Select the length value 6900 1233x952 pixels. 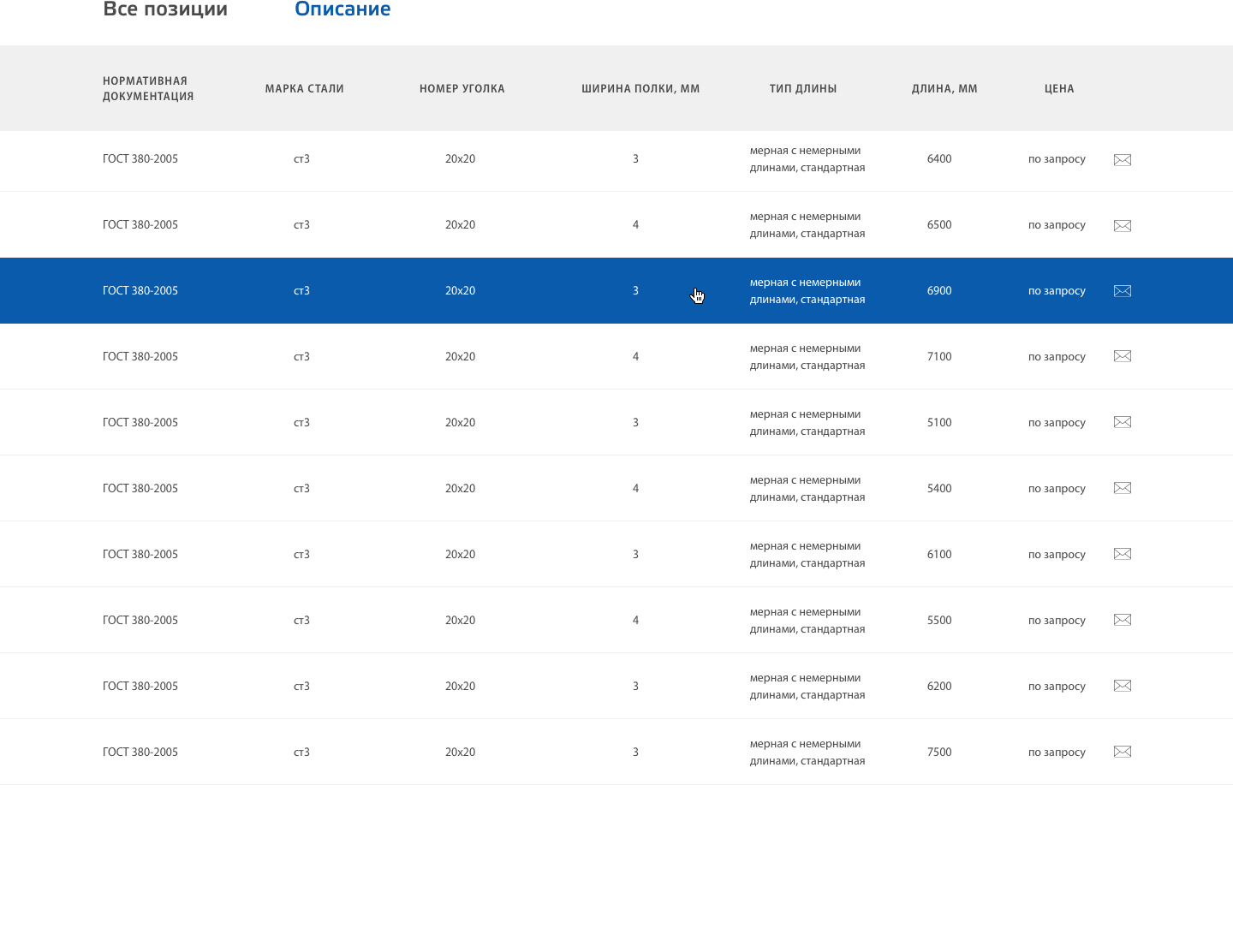[939, 291]
